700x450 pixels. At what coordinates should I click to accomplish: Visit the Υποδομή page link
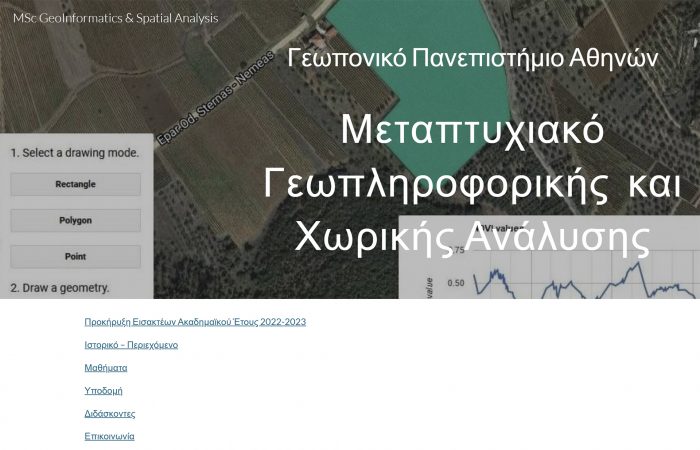coord(103,391)
